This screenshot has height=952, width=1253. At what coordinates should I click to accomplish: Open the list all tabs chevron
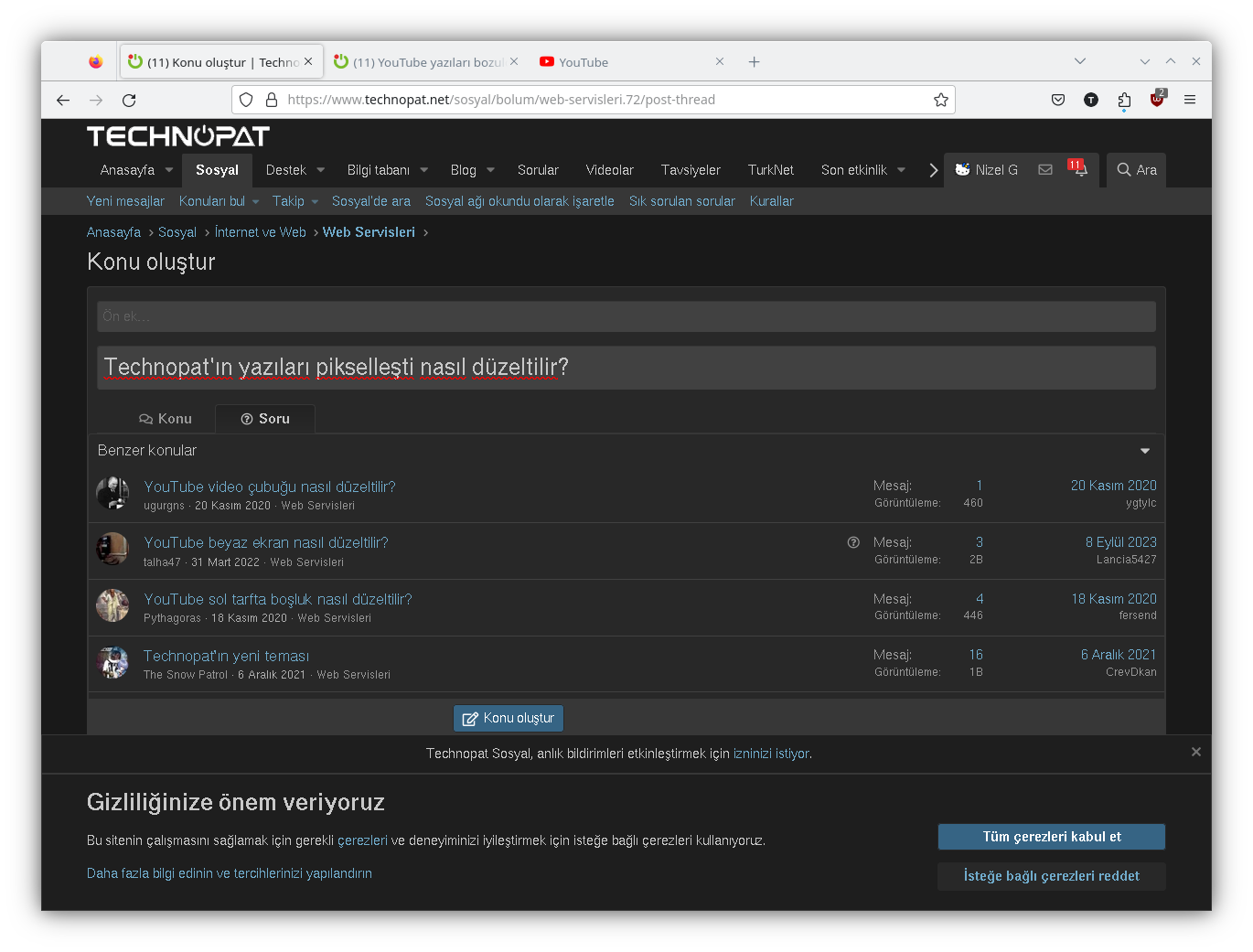(1080, 61)
